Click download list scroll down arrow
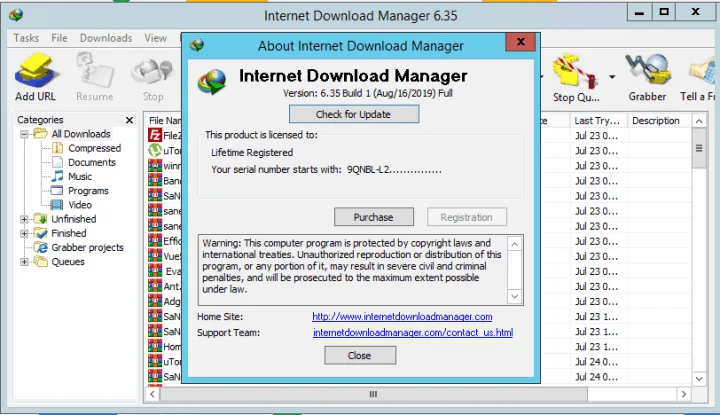The height and width of the screenshot is (415, 720). (x=699, y=379)
